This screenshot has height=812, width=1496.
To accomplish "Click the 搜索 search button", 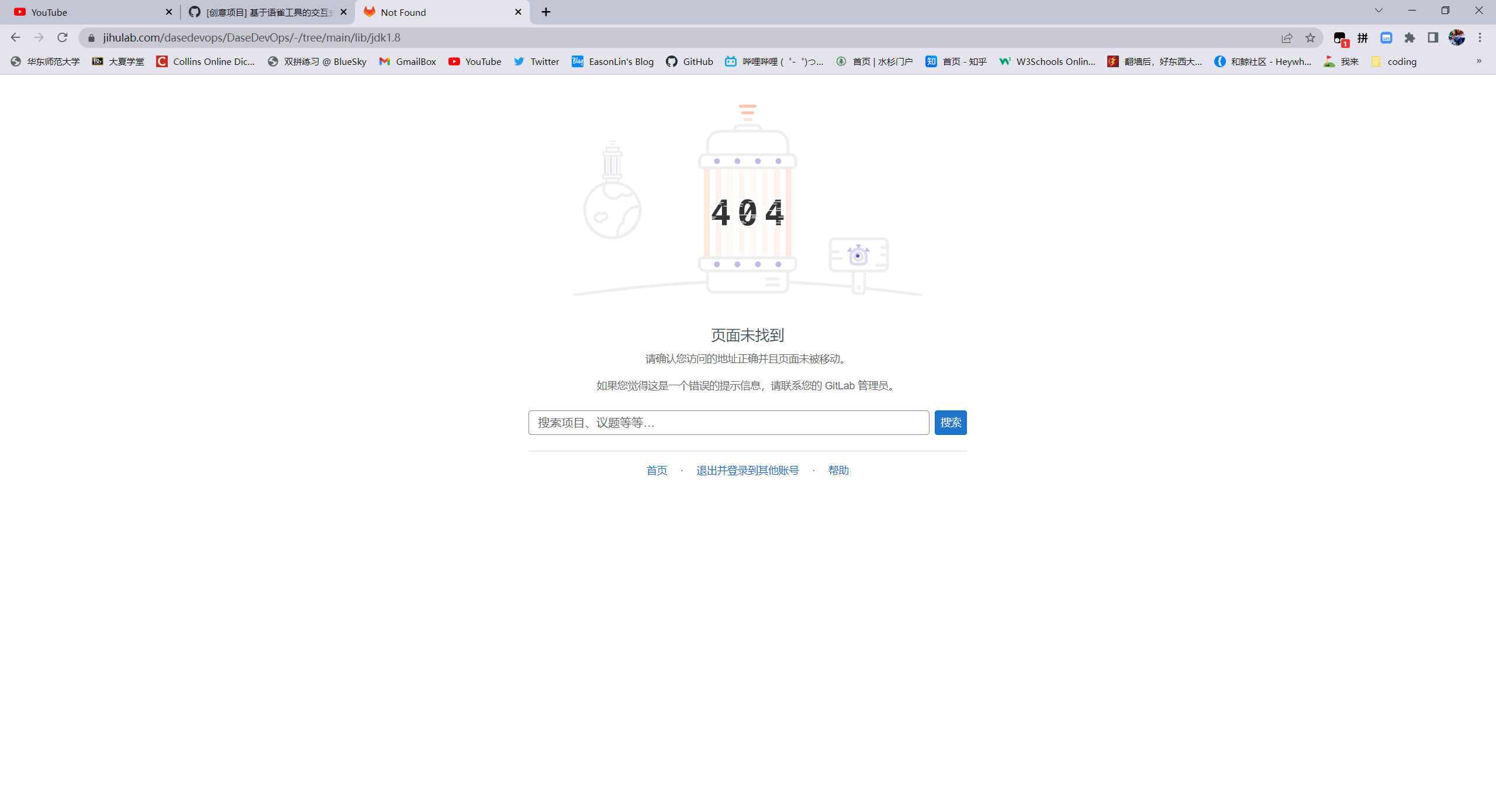I will [950, 422].
